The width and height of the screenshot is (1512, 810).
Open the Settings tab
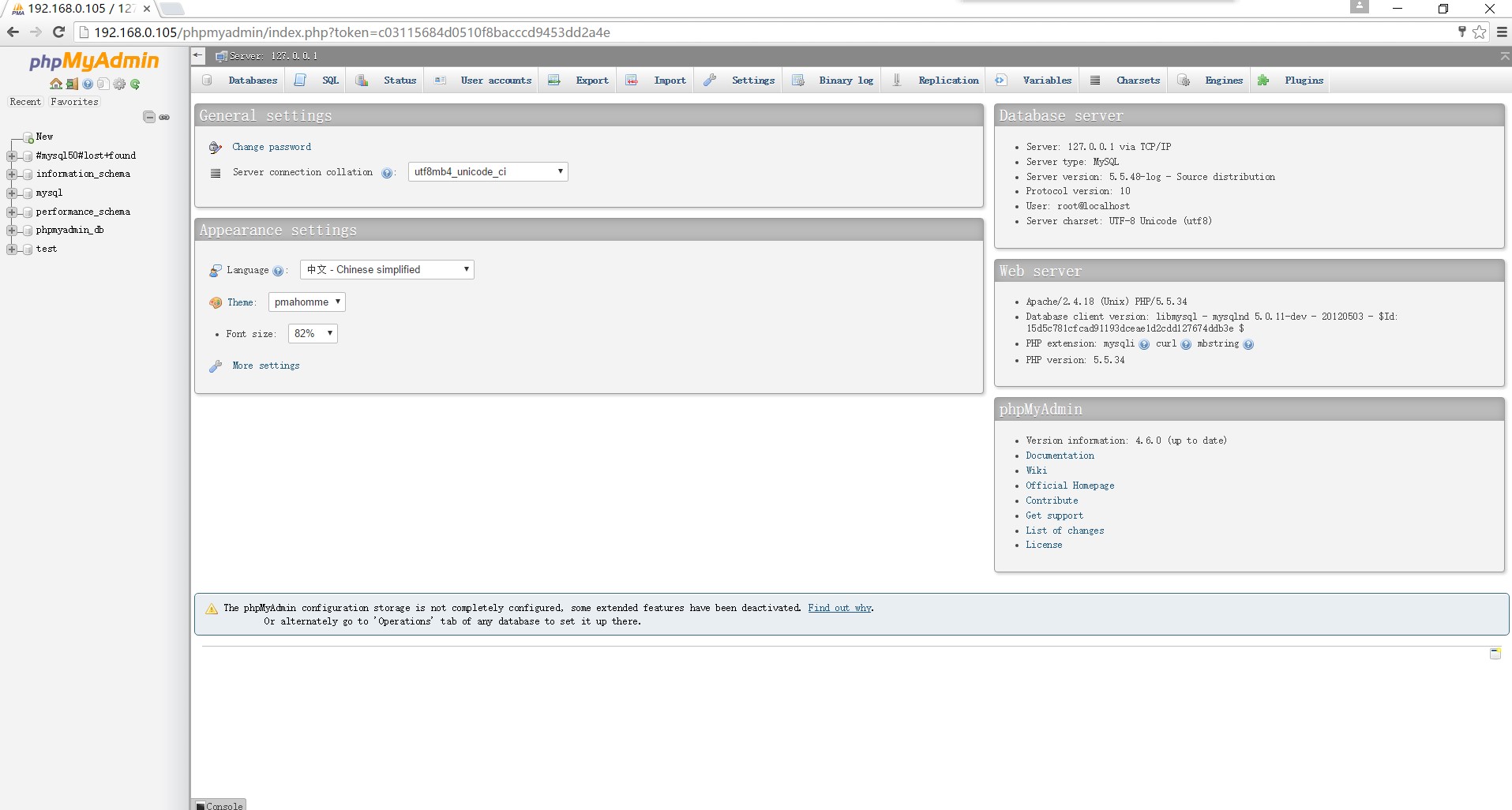click(x=739, y=81)
